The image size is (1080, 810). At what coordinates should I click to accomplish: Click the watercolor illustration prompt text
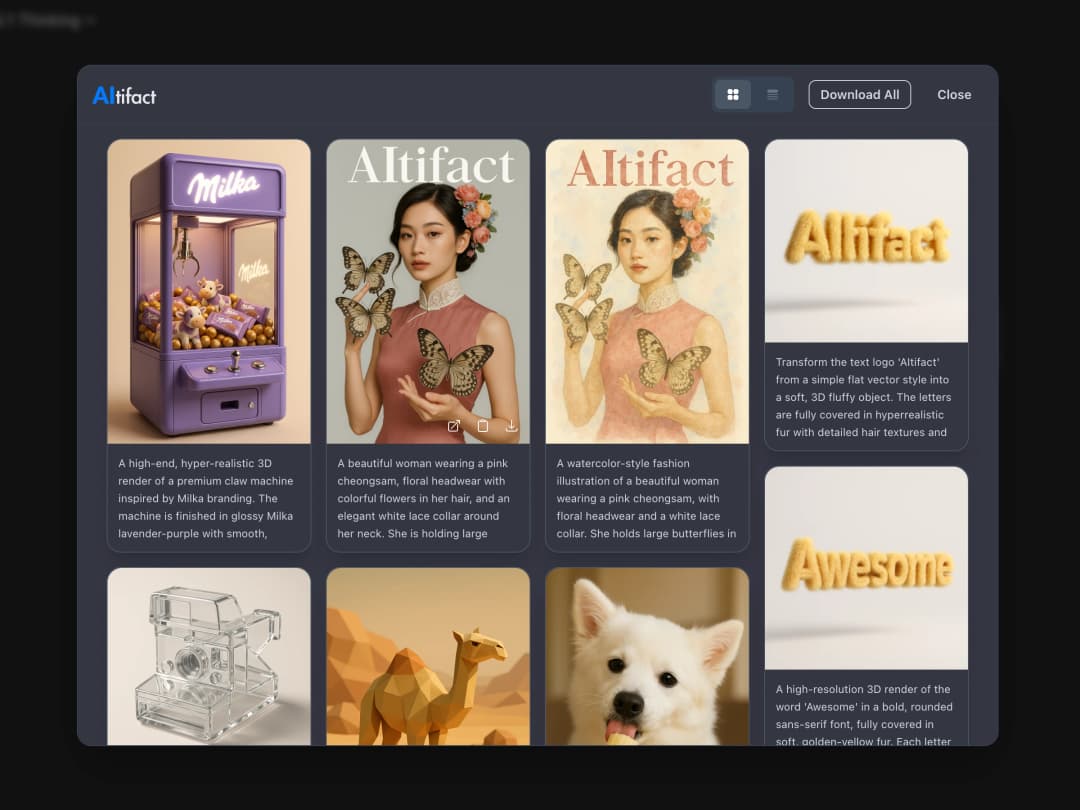pyautogui.click(x=647, y=498)
